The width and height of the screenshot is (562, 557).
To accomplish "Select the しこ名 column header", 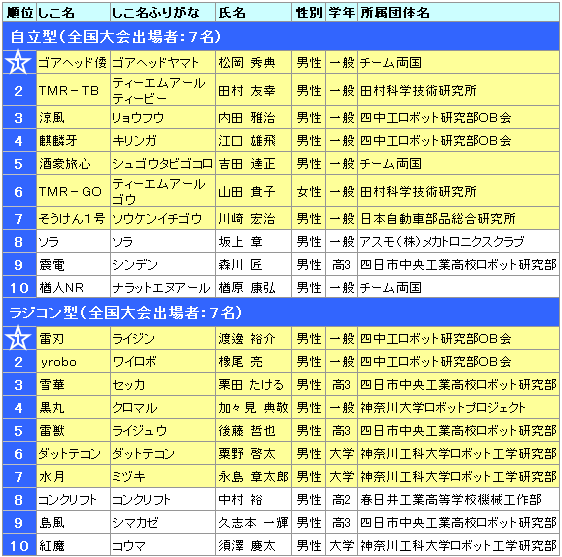I will point(73,13).
